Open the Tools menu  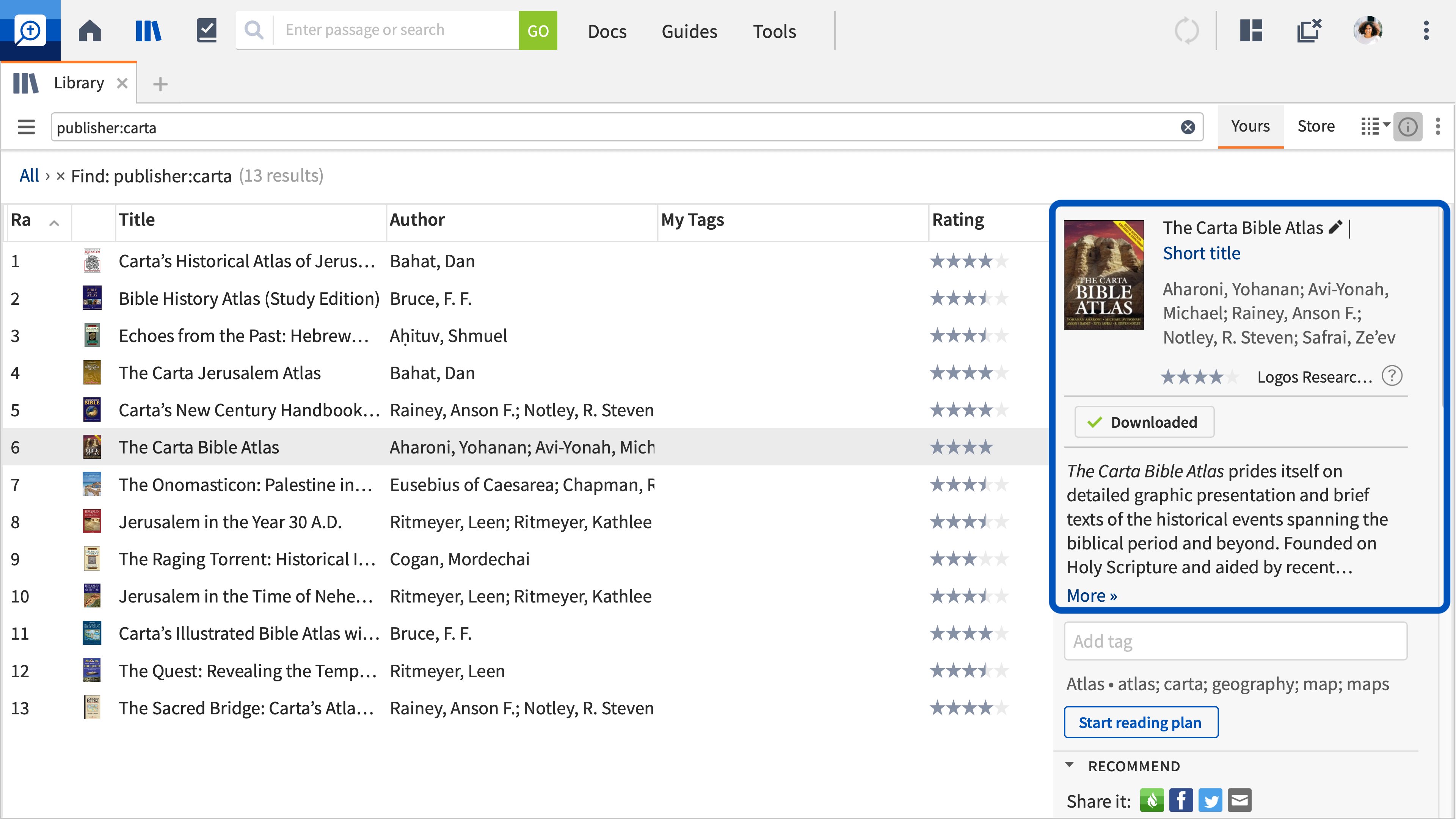click(x=774, y=31)
